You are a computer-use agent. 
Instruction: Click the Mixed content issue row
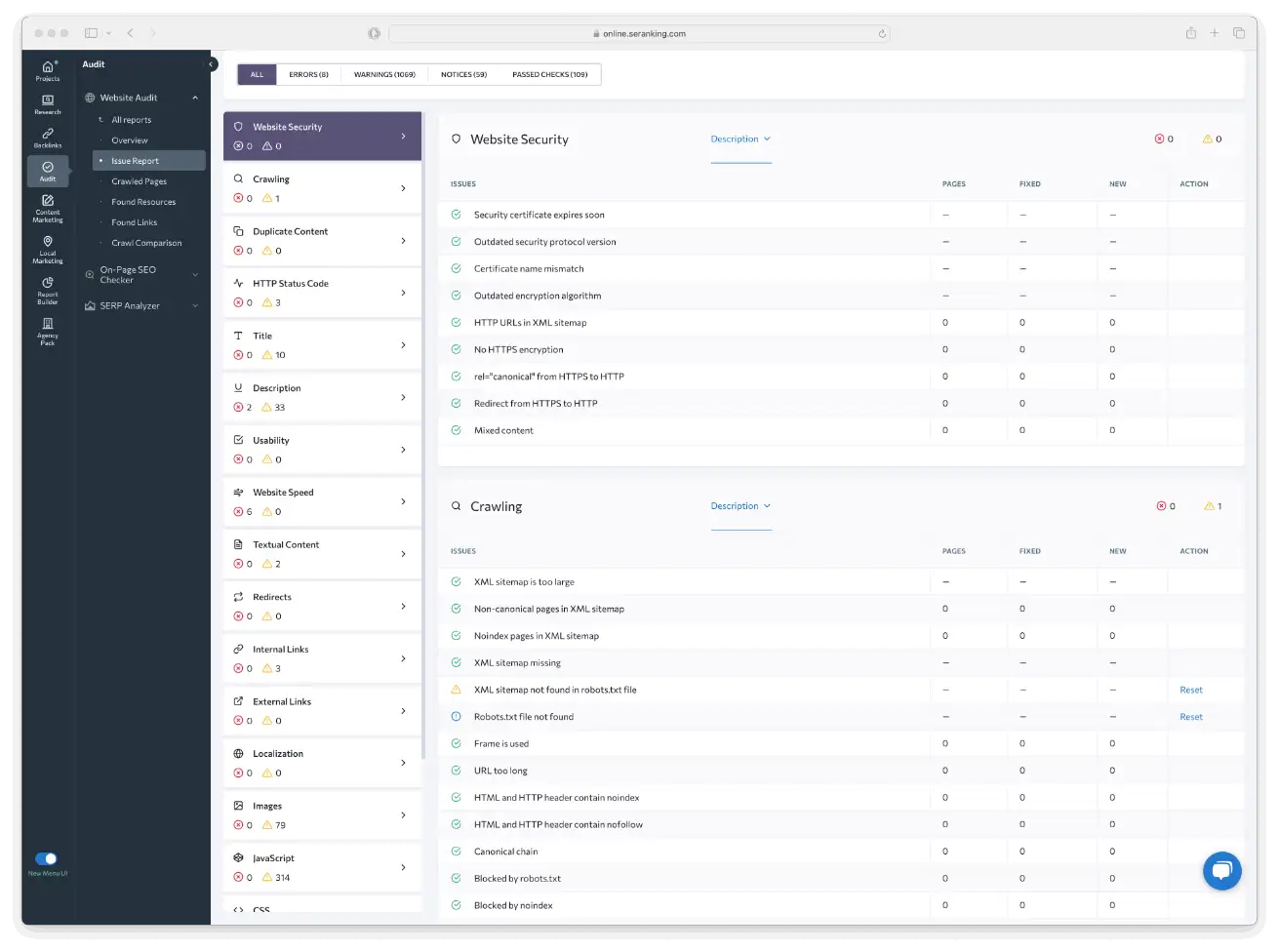[x=841, y=430]
